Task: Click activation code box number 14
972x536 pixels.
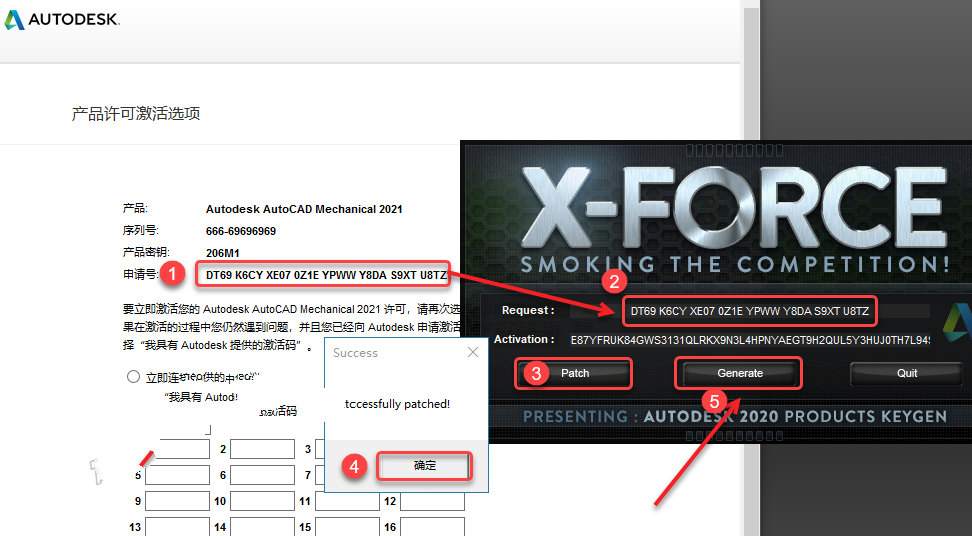Action: tap(262, 527)
